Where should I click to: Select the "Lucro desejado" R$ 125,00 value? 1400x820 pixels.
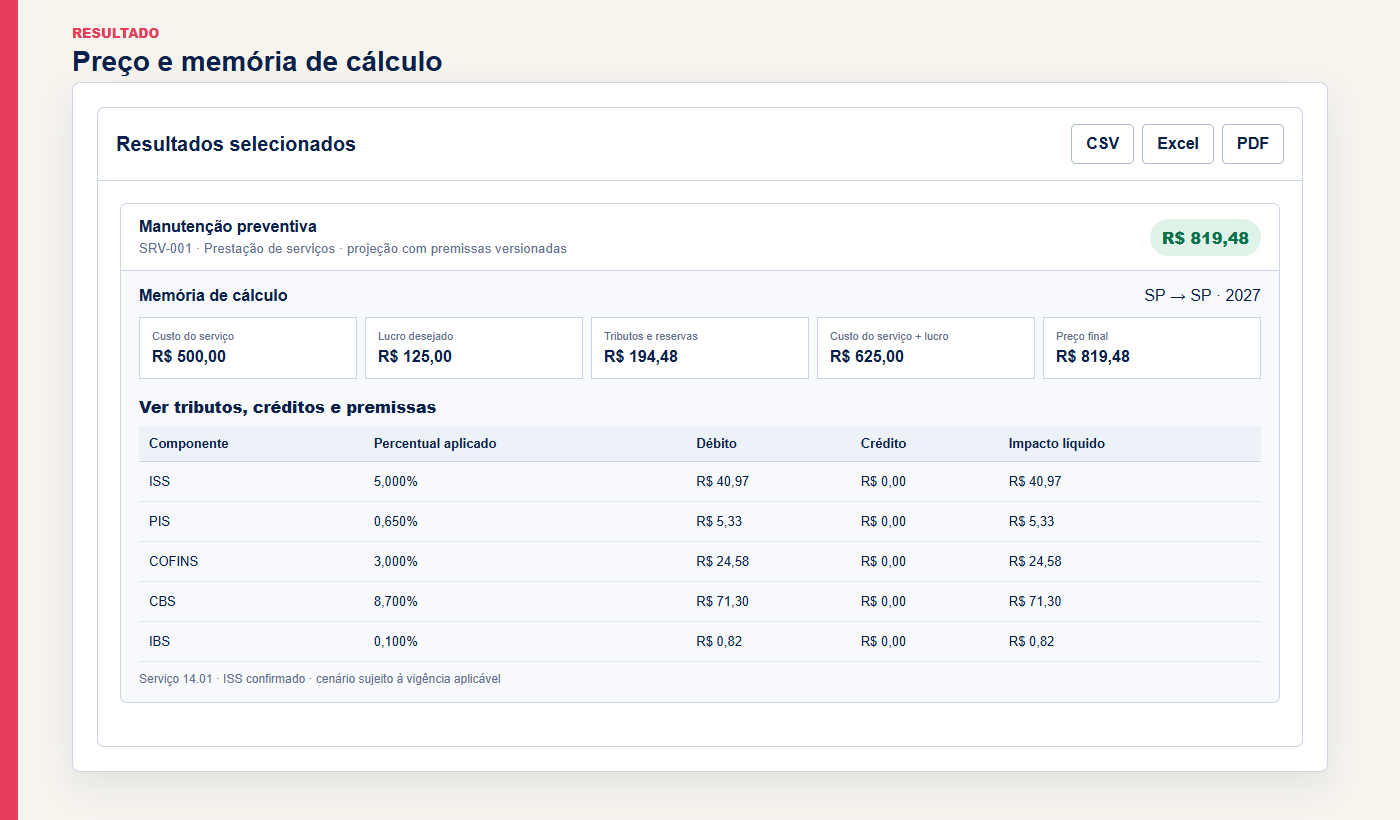(415, 357)
